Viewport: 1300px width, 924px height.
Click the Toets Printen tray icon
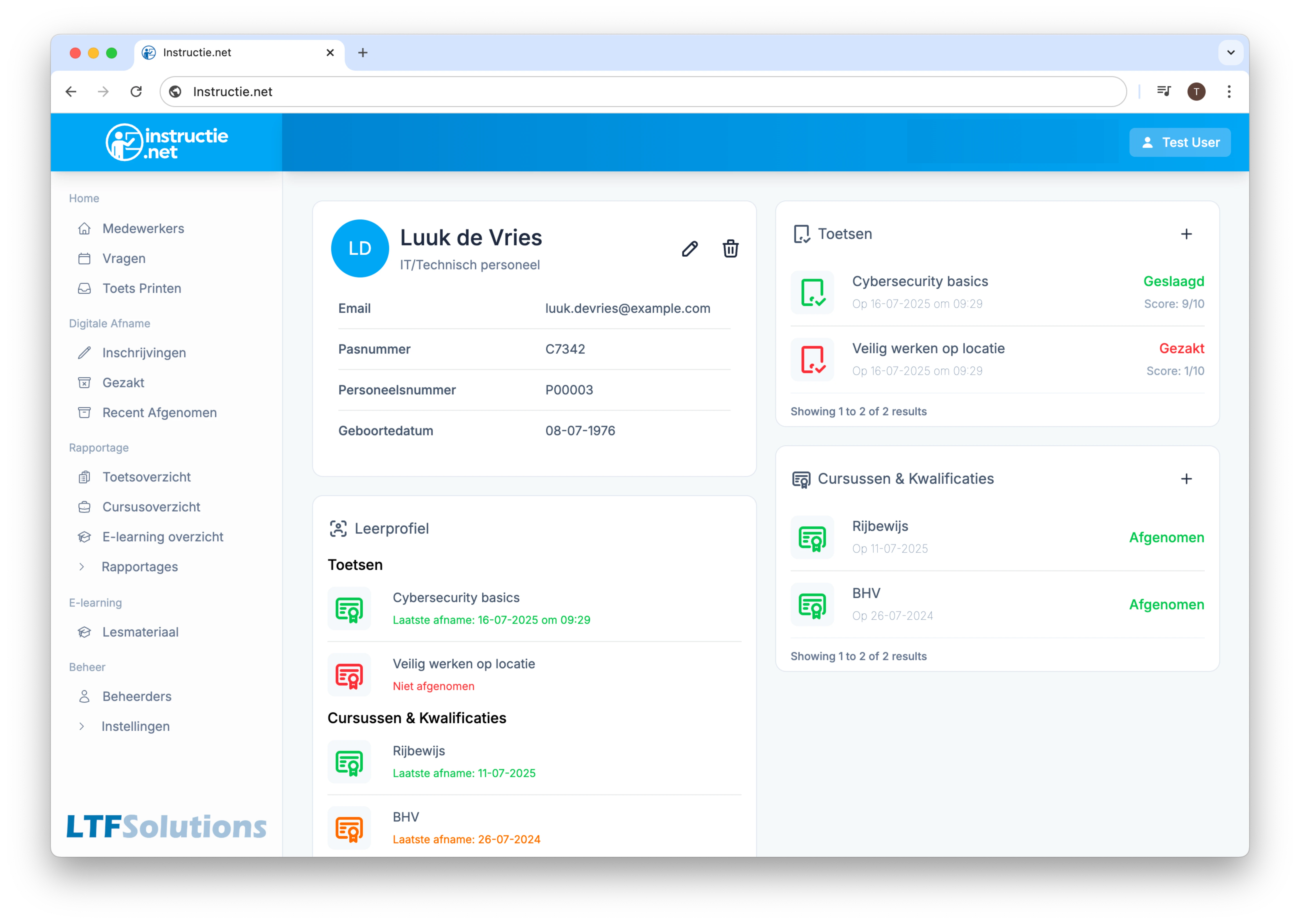point(84,288)
